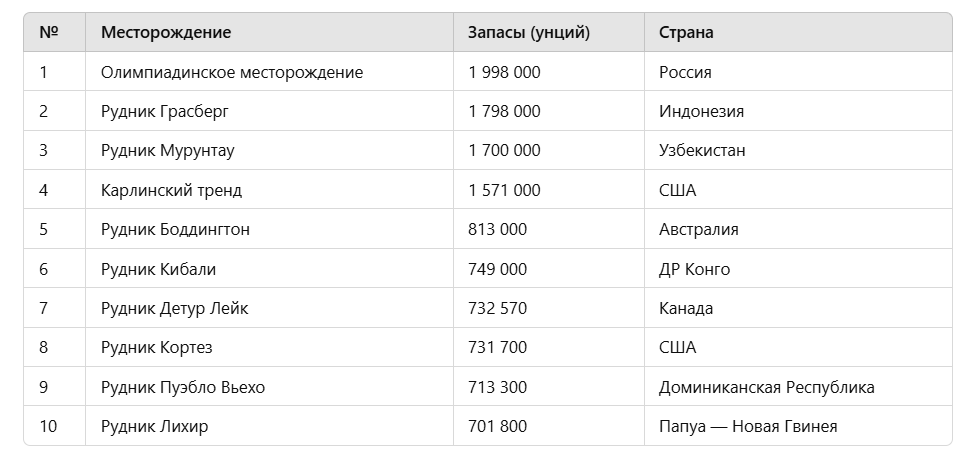The height and width of the screenshot is (452, 975).
Task: Select the Карлинский тренд cell
Action: tap(171, 190)
